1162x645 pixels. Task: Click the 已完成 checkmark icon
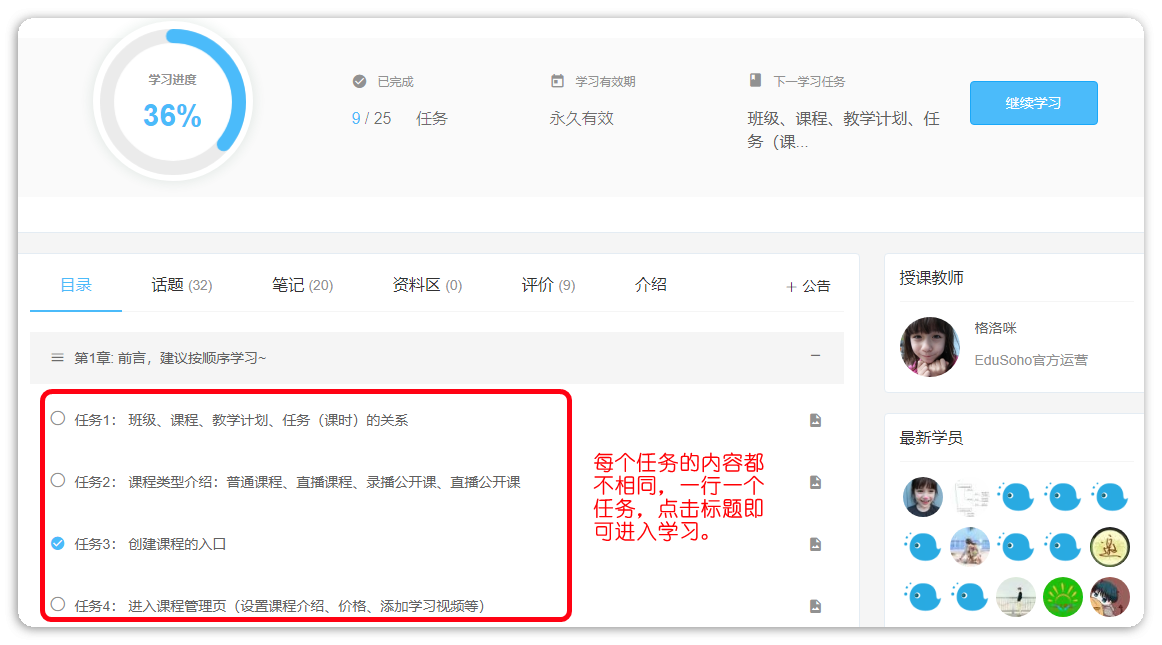[x=359, y=81]
